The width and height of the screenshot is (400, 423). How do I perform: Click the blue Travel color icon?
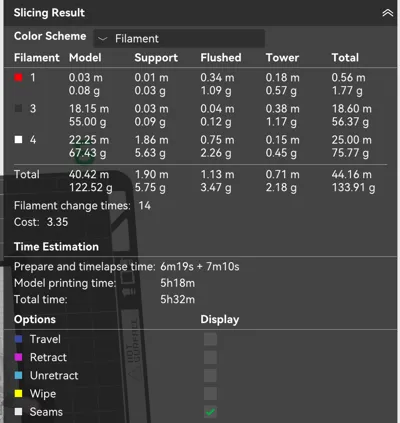[19, 339]
